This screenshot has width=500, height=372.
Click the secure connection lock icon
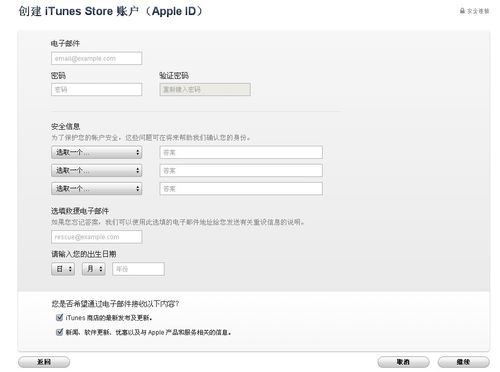[462, 11]
